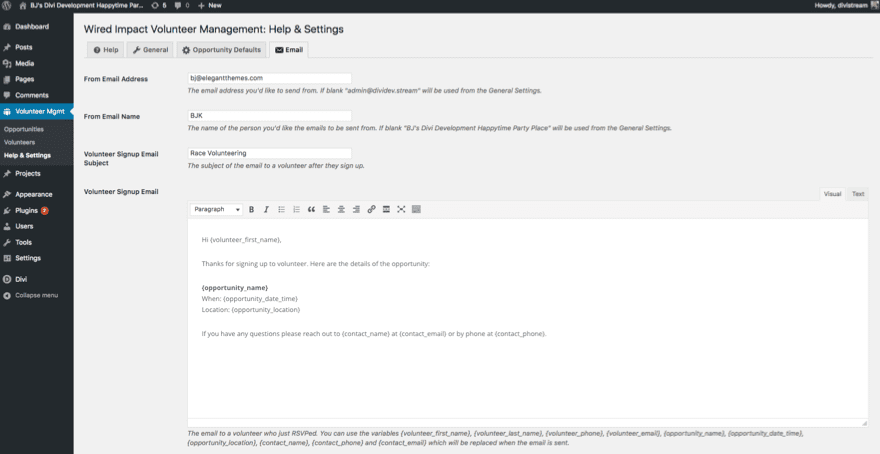Screen dimensions: 880x454
Task: Open the Volunteers submenu link
Action: (20, 142)
